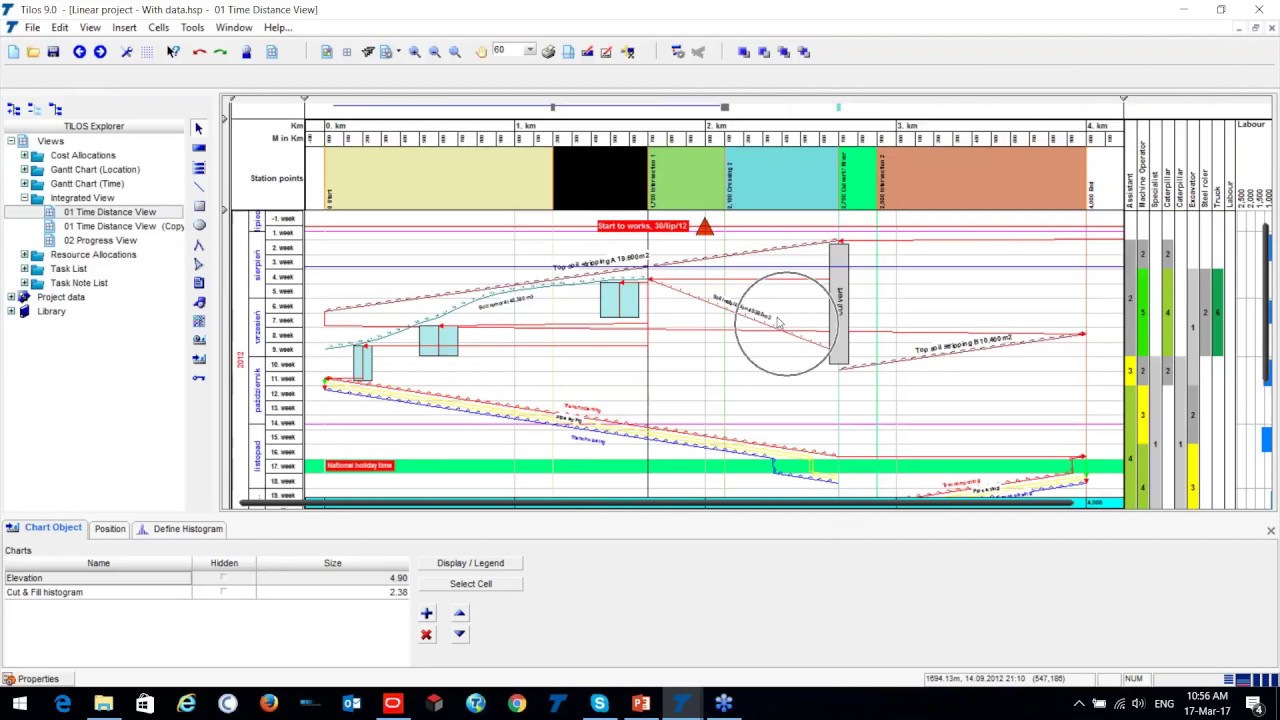Collapse the Integrated View folder
The image size is (1280, 720).
click(x=25, y=198)
